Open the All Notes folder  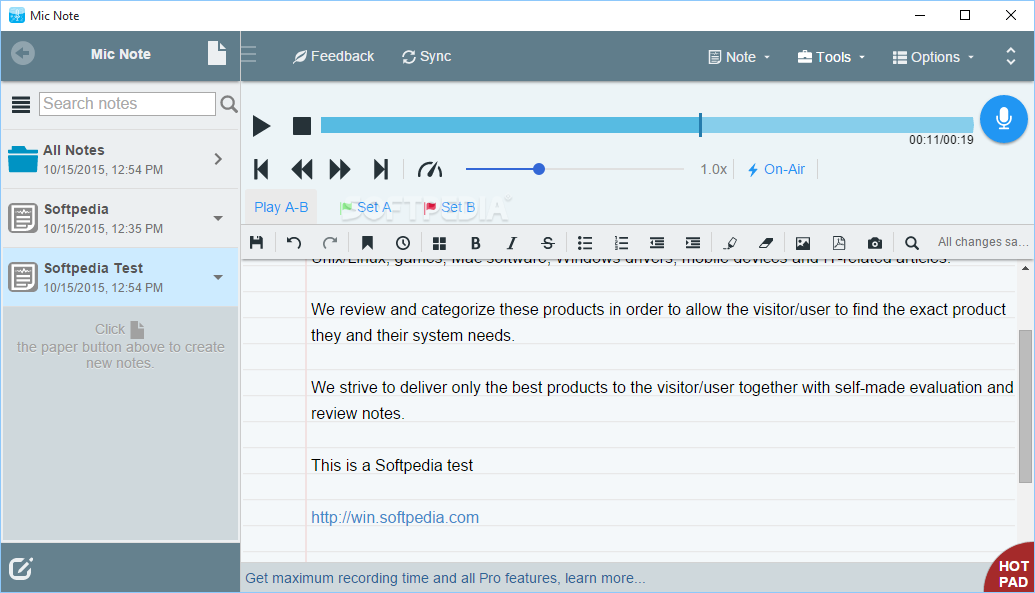120,159
